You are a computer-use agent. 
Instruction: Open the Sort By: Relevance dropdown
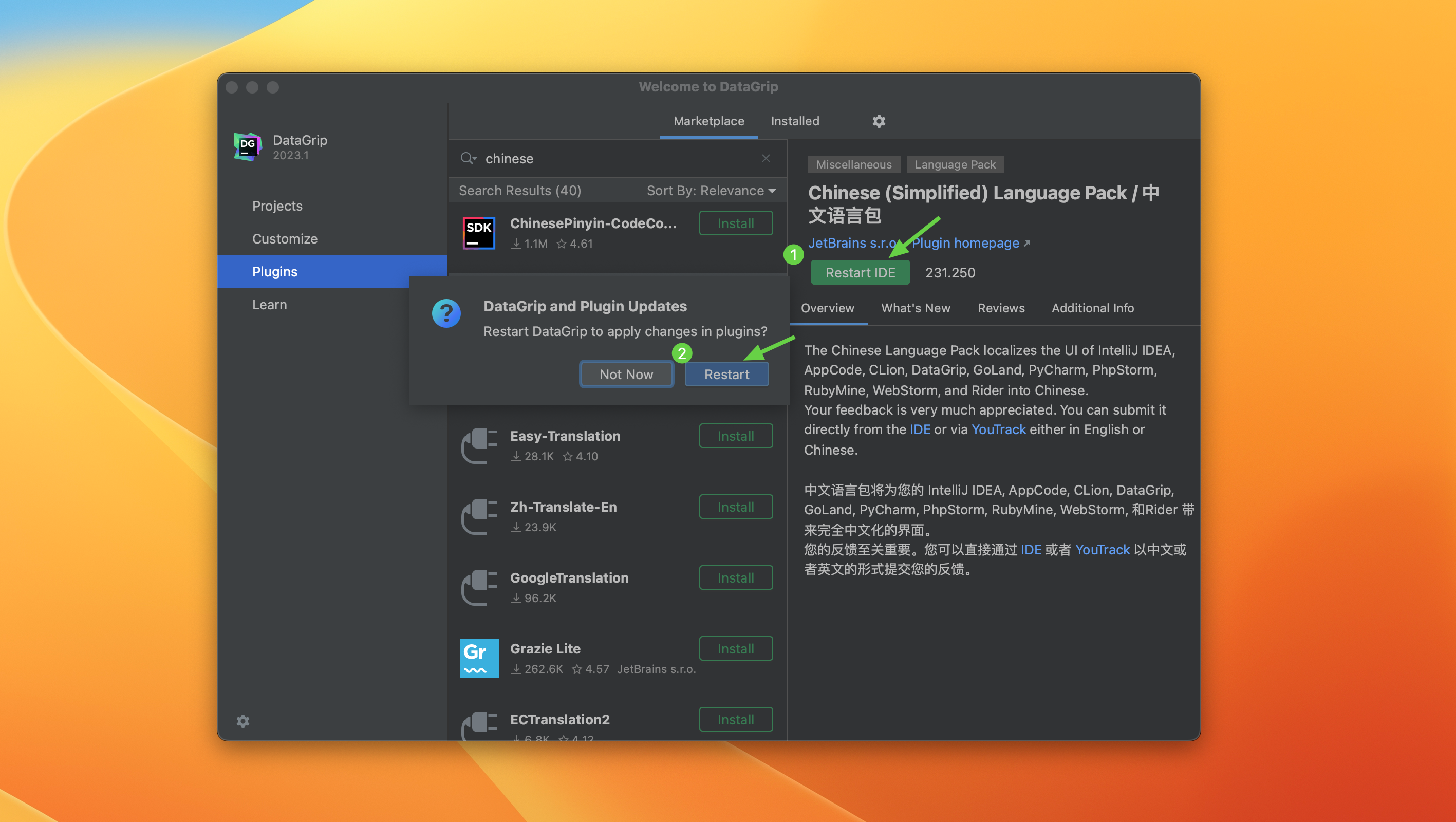click(x=711, y=191)
